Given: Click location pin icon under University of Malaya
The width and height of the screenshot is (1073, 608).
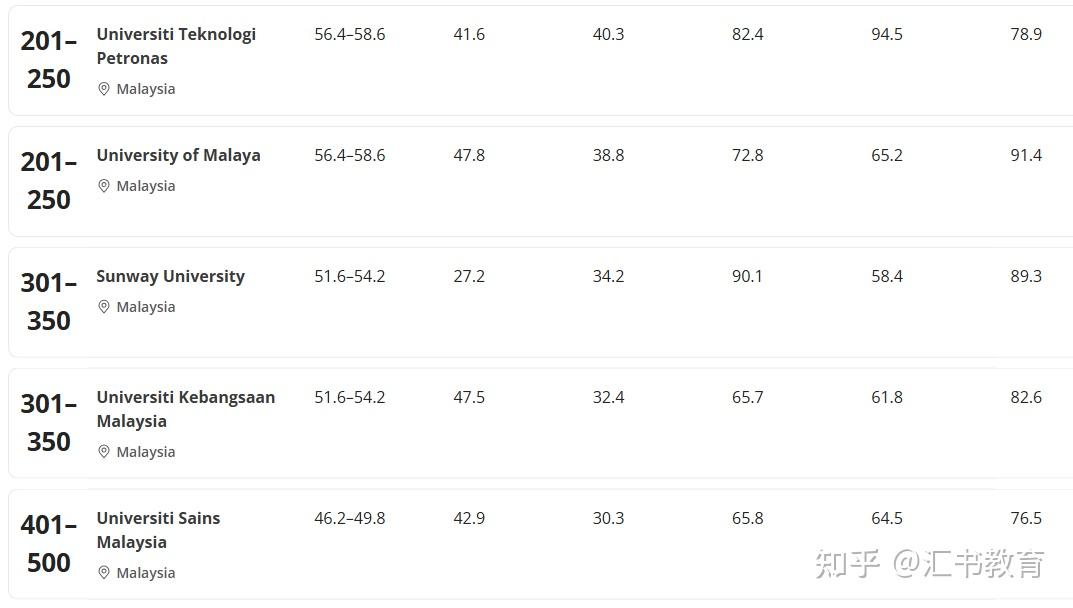Looking at the screenshot, I should tap(103, 186).
